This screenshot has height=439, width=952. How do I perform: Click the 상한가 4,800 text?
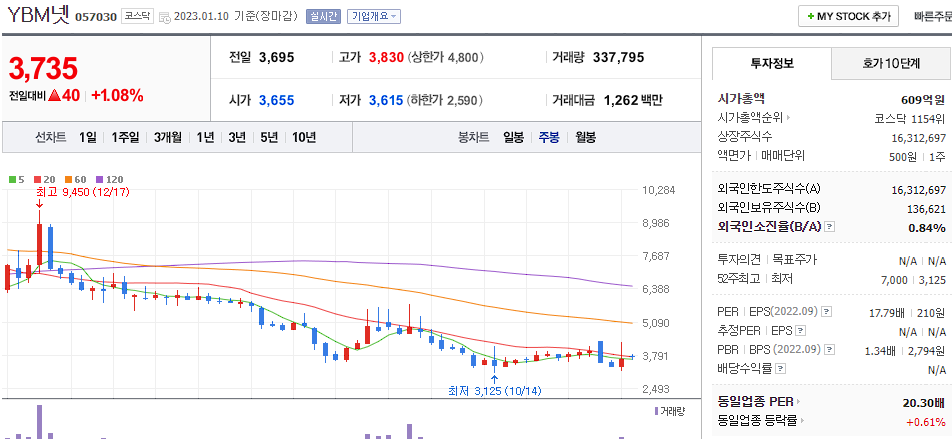[446, 58]
